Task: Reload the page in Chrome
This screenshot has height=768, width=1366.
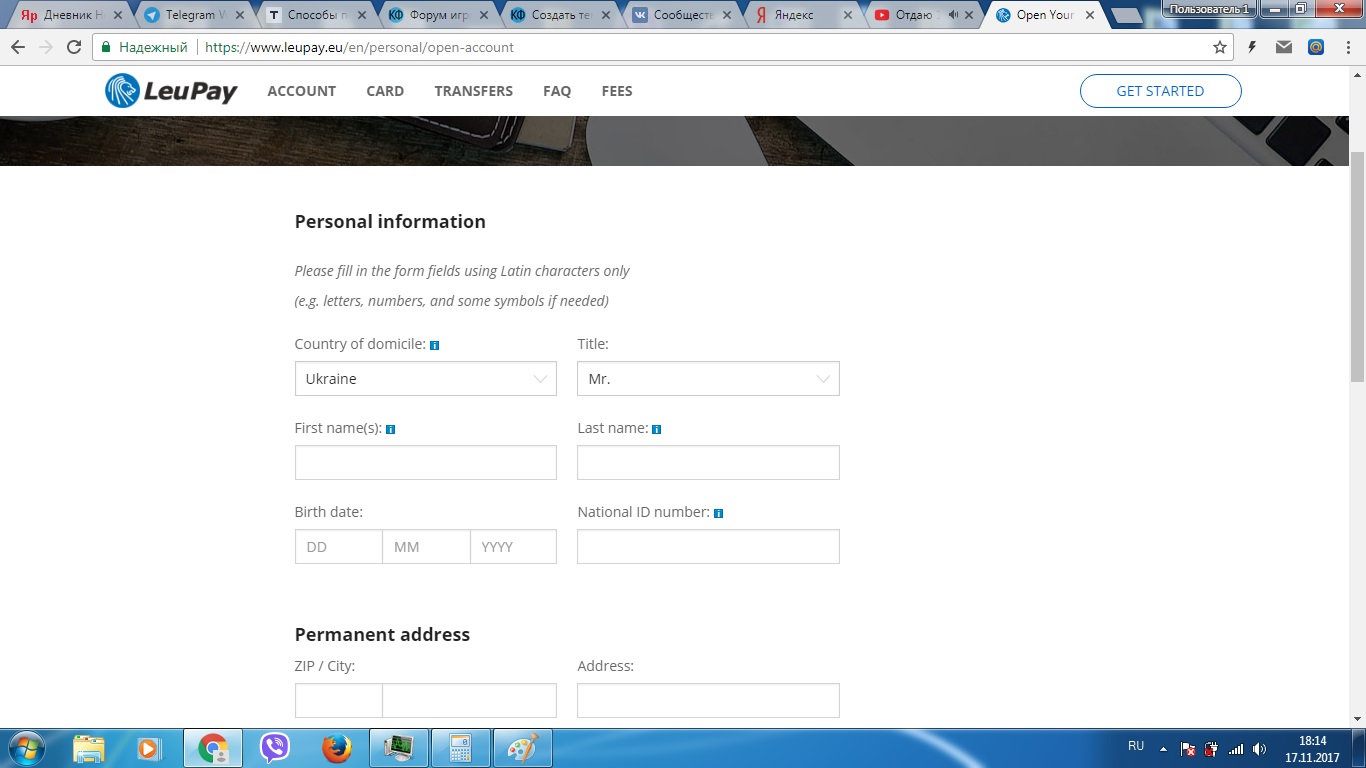Action: [x=74, y=47]
